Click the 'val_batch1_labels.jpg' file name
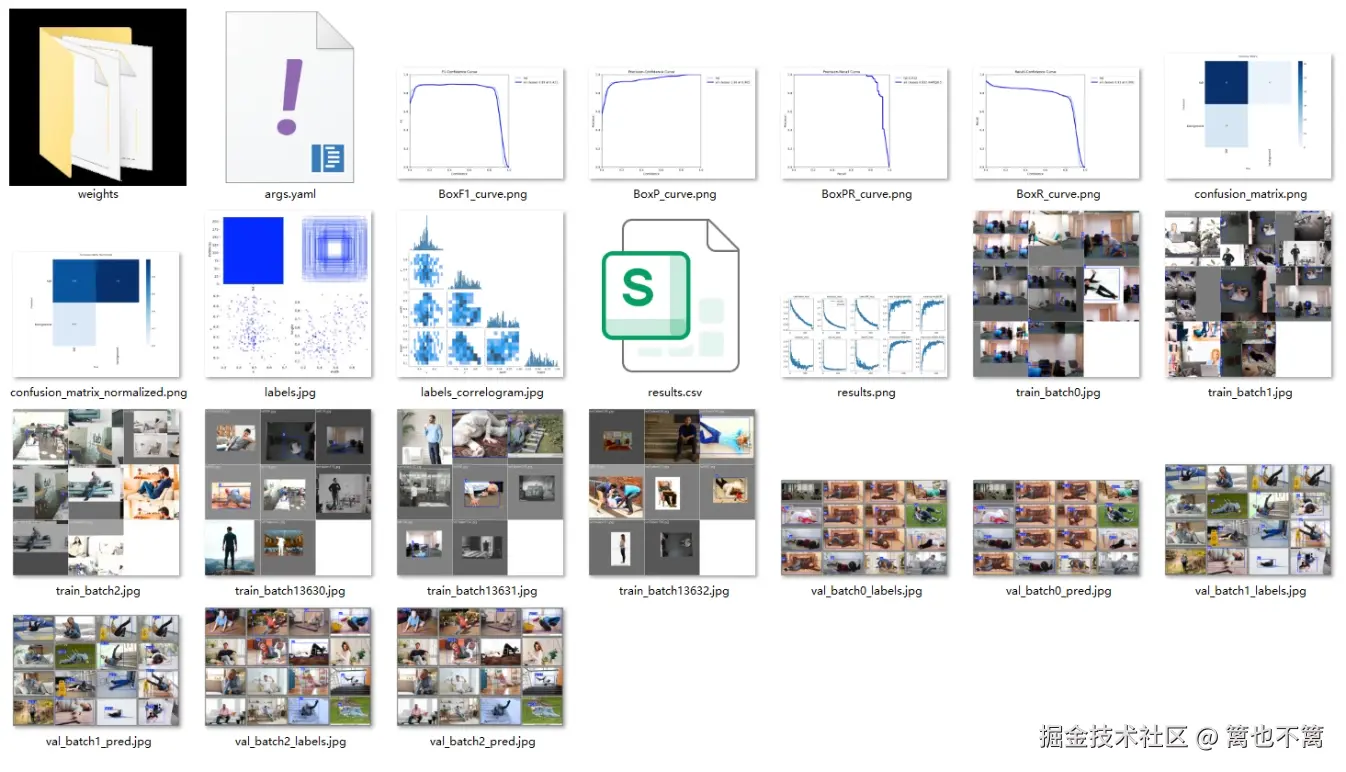The image size is (1346, 772). click(1250, 590)
